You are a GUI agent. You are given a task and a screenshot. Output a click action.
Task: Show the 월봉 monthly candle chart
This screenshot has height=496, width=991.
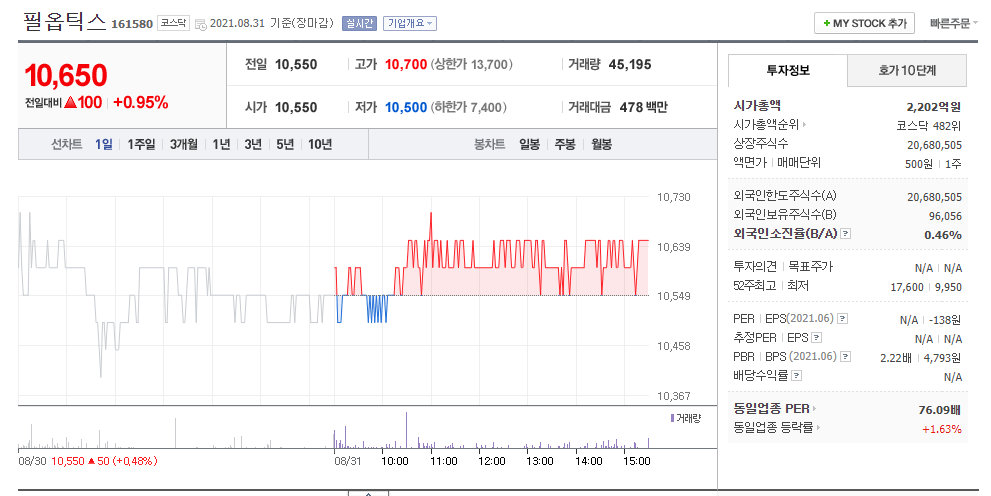601,145
